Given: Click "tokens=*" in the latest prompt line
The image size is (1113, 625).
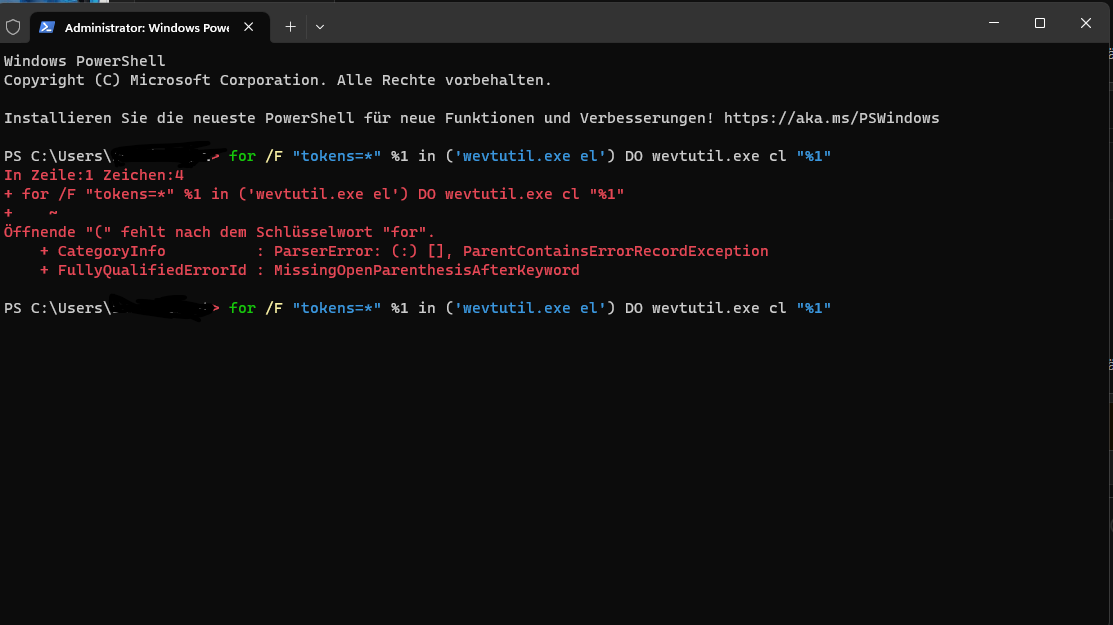Looking at the screenshot, I should click(x=336, y=308).
